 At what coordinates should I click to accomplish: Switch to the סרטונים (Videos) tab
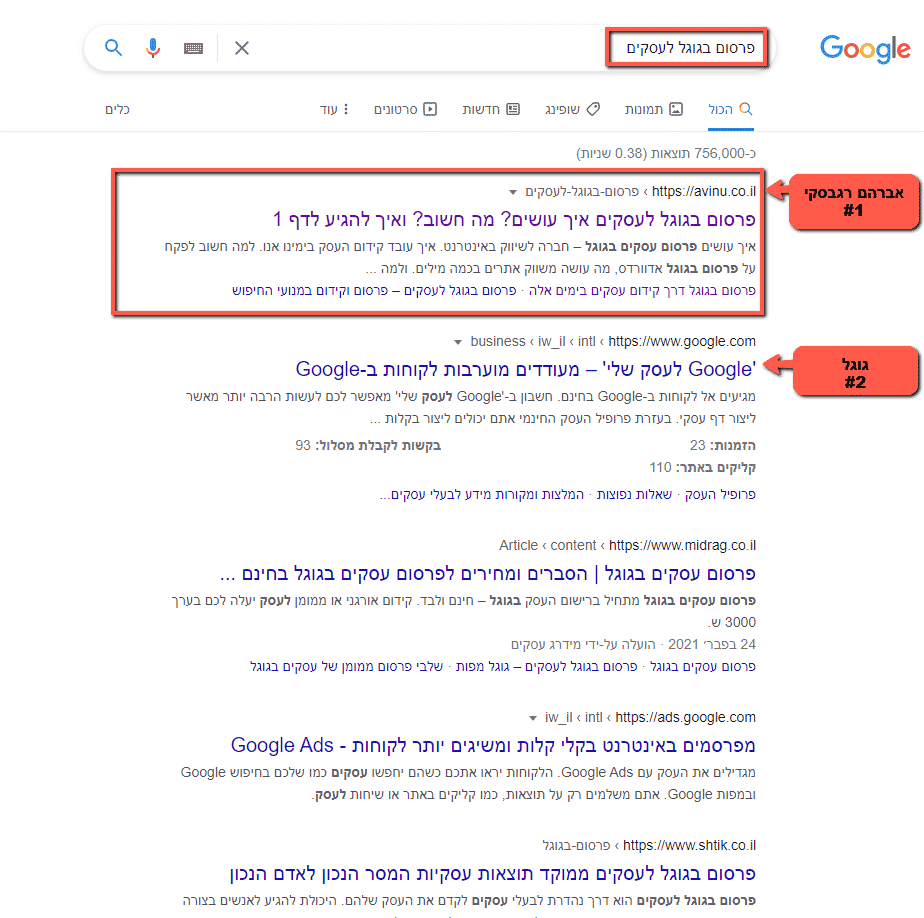point(405,109)
